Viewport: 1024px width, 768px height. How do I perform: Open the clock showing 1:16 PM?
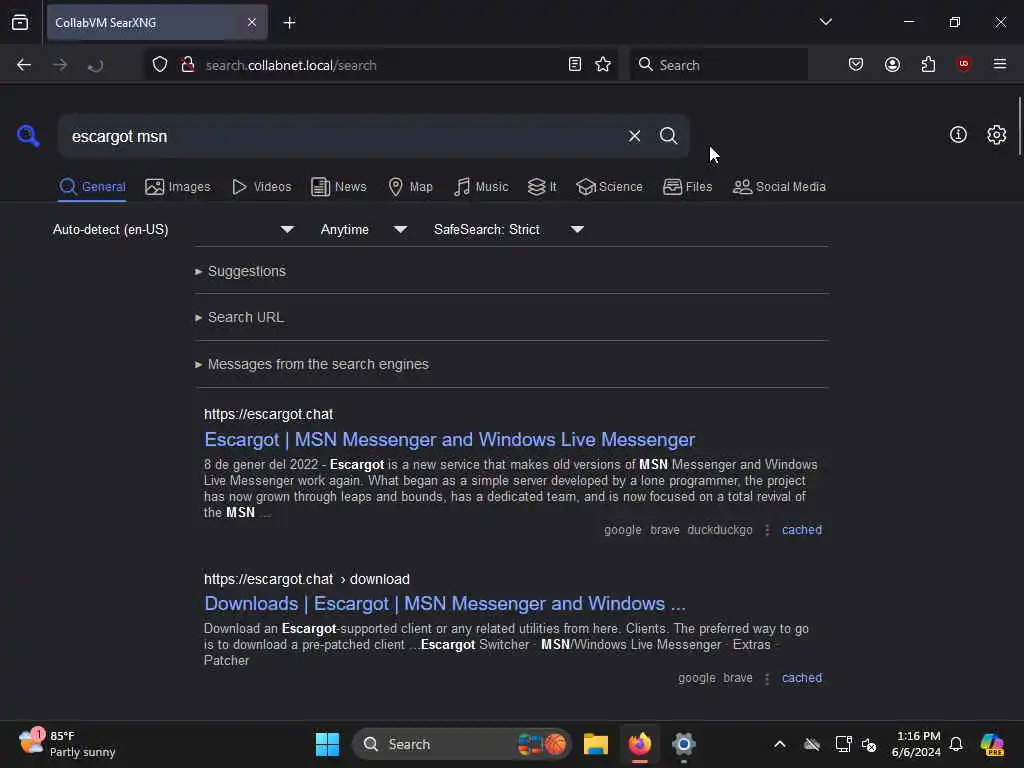click(x=916, y=744)
